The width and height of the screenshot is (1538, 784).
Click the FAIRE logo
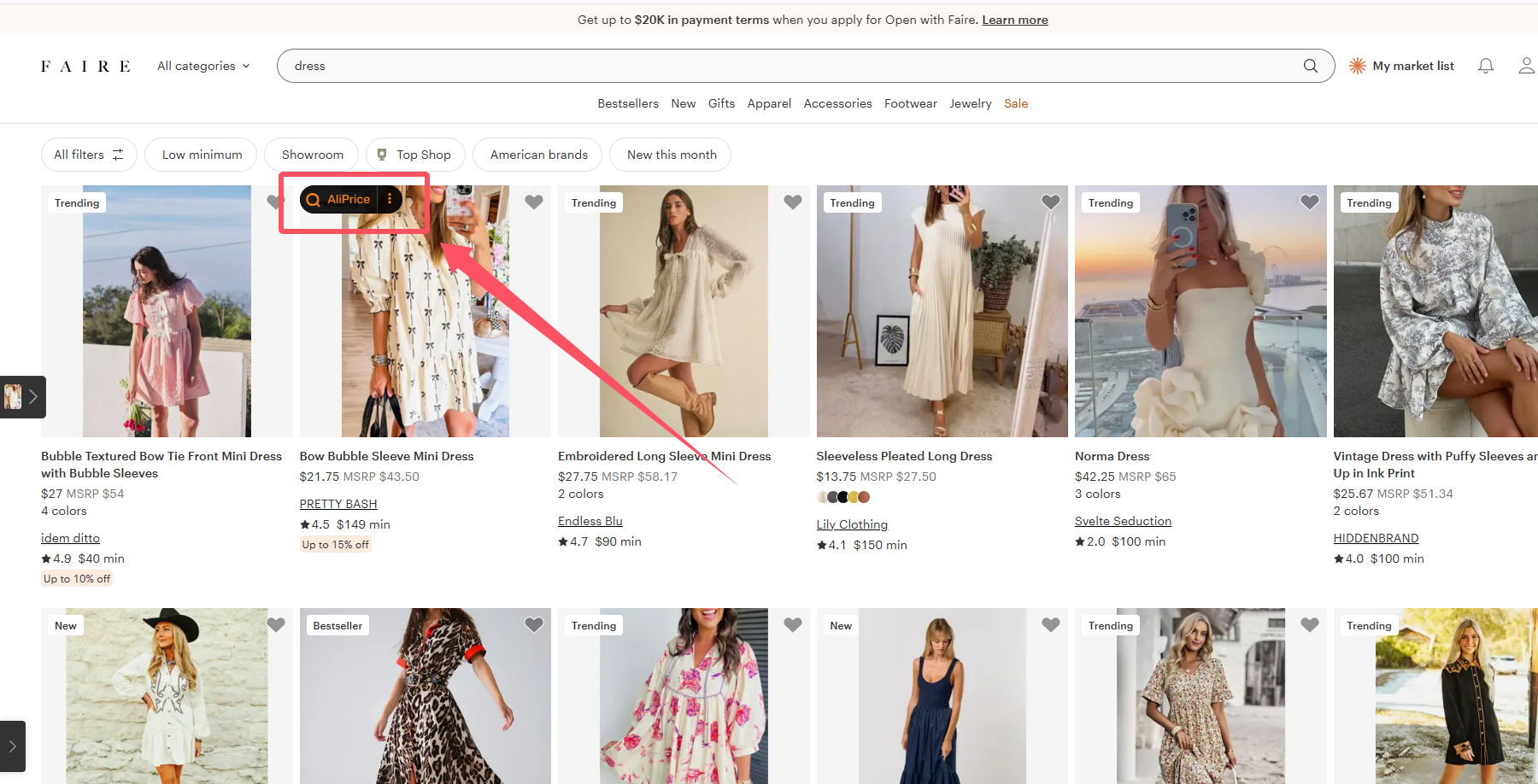tap(85, 66)
